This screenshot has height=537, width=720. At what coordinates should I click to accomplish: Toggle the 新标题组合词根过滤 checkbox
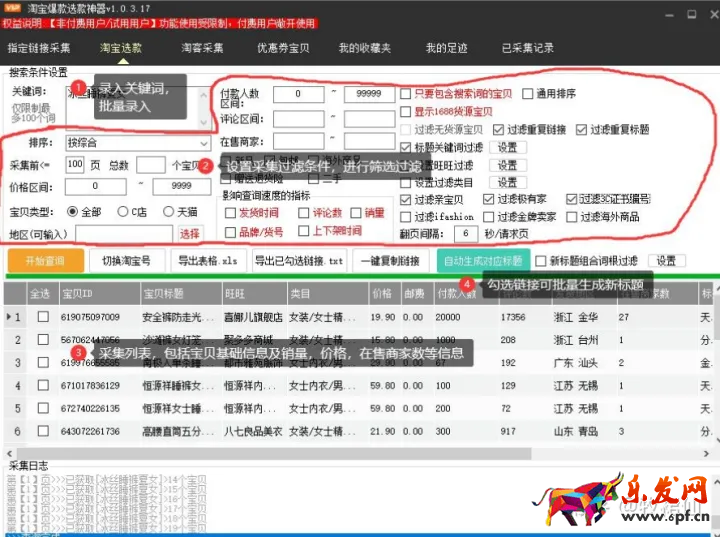[541, 261]
